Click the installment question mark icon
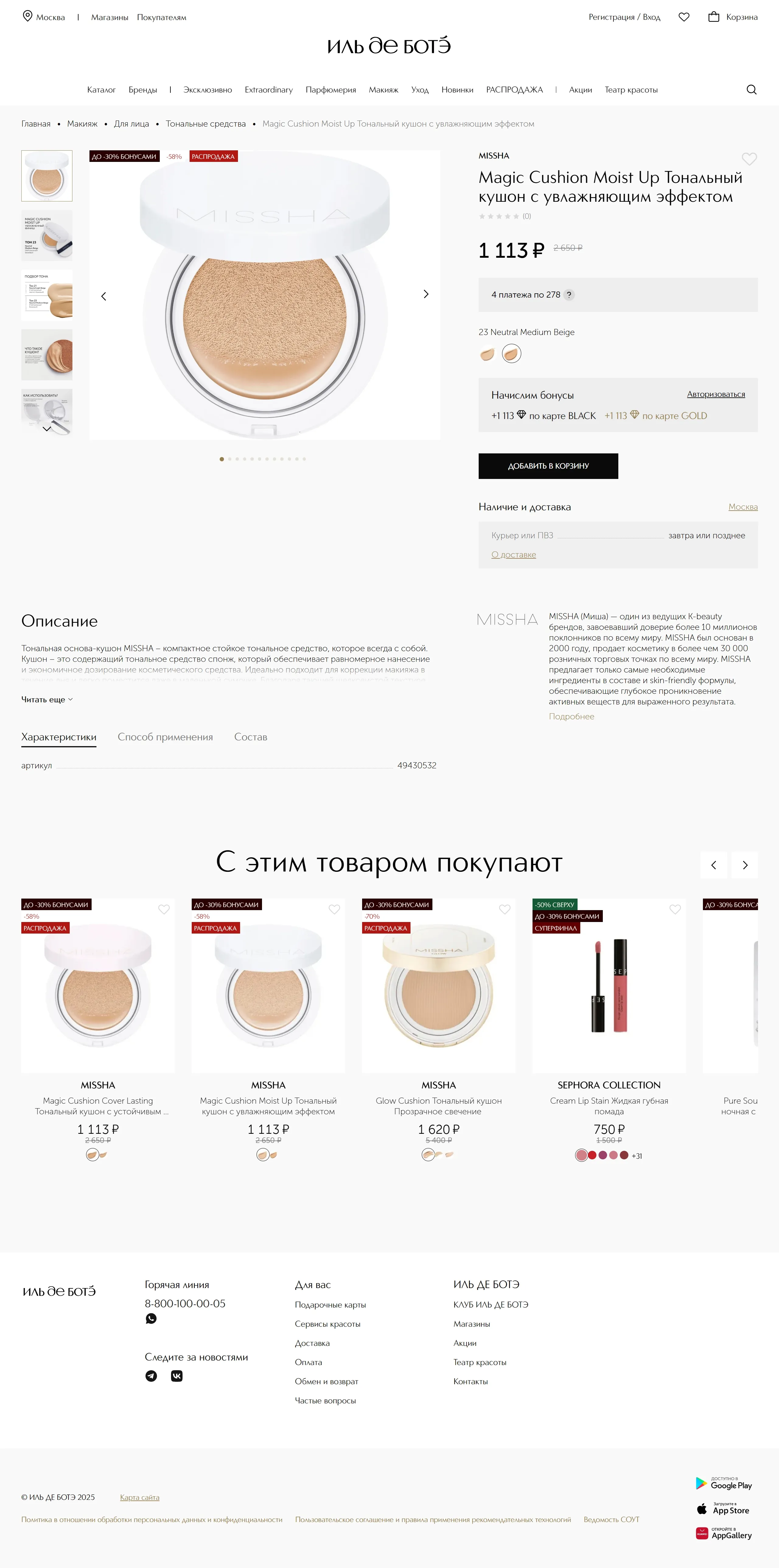Image resolution: width=779 pixels, height=1568 pixels. click(x=569, y=295)
